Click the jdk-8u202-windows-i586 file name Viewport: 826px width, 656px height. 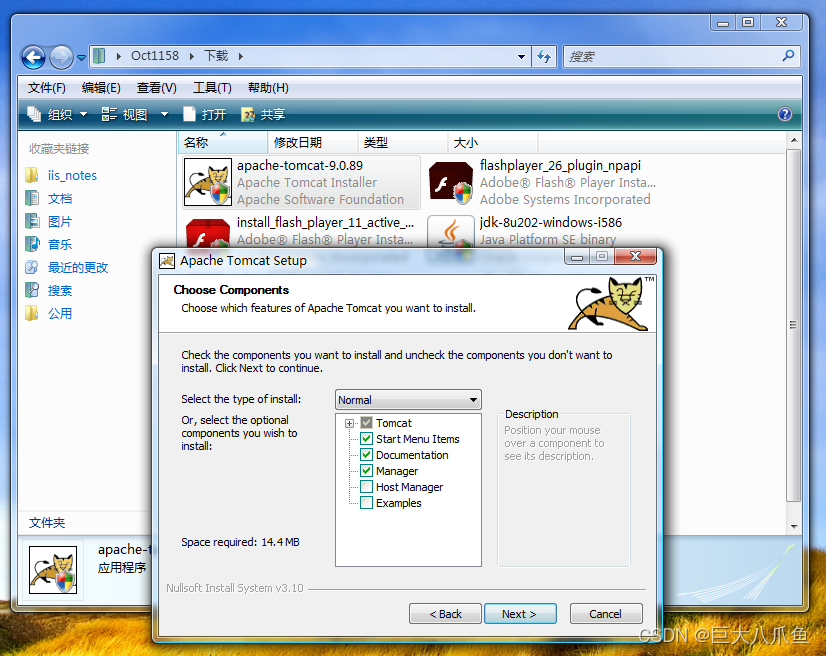(550, 222)
